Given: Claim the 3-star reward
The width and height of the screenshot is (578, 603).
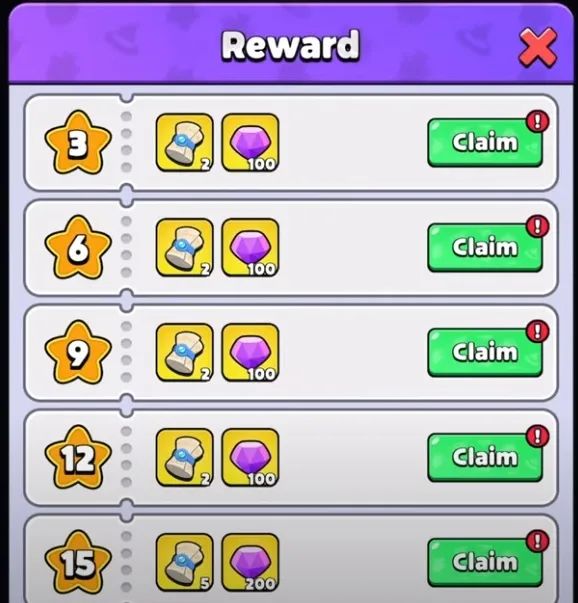Looking at the screenshot, I should pos(485,143).
